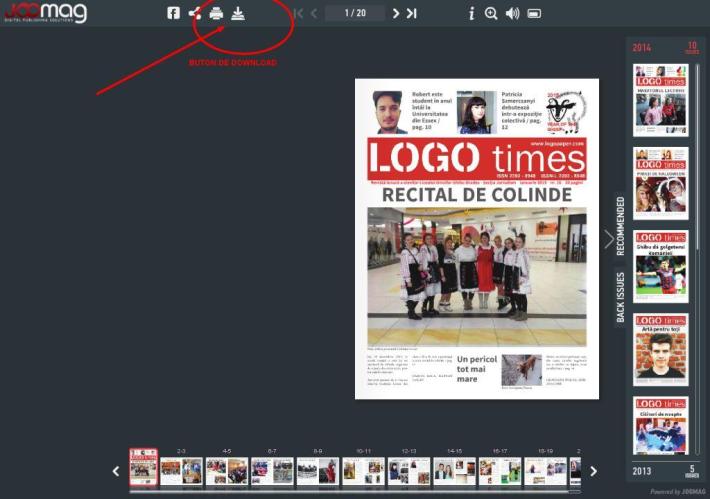Share the magazine on Facebook
Image resolution: width=710 pixels, height=499 pixels.
coord(173,13)
